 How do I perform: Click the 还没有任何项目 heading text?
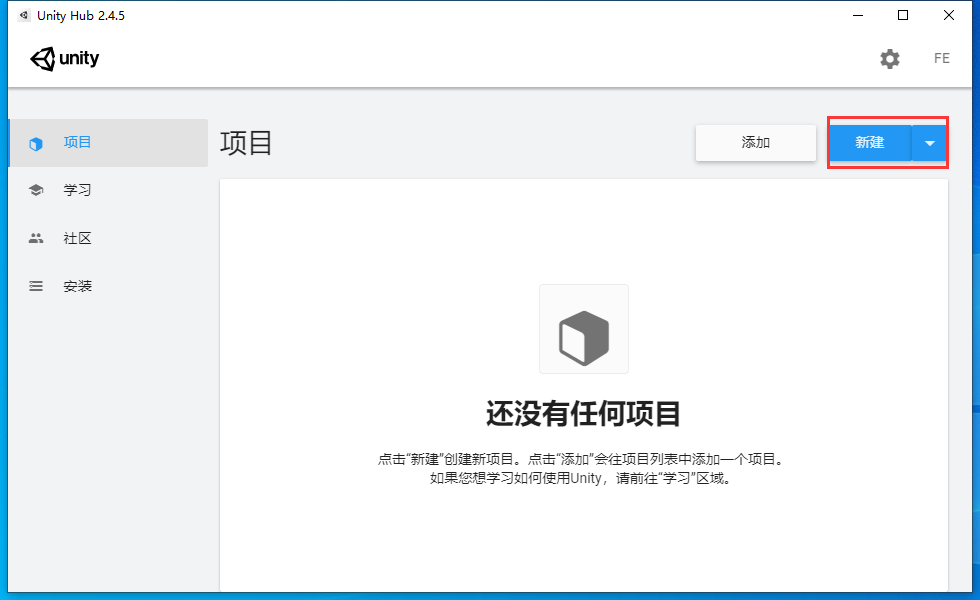[x=583, y=414]
